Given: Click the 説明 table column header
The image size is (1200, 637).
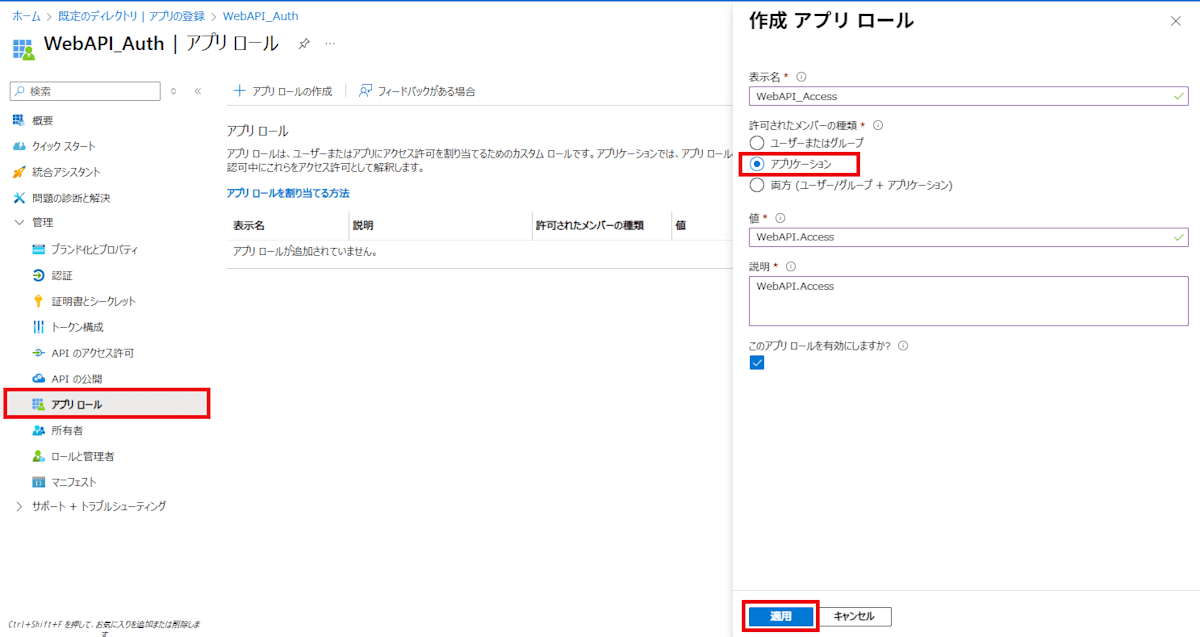Looking at the screenshot, I should (x=363, y=226).
